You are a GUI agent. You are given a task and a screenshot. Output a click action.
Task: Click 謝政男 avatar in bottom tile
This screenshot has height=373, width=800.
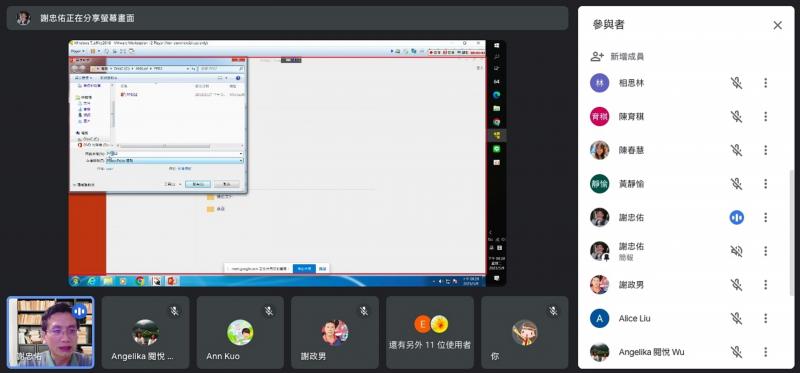(335, 333)
